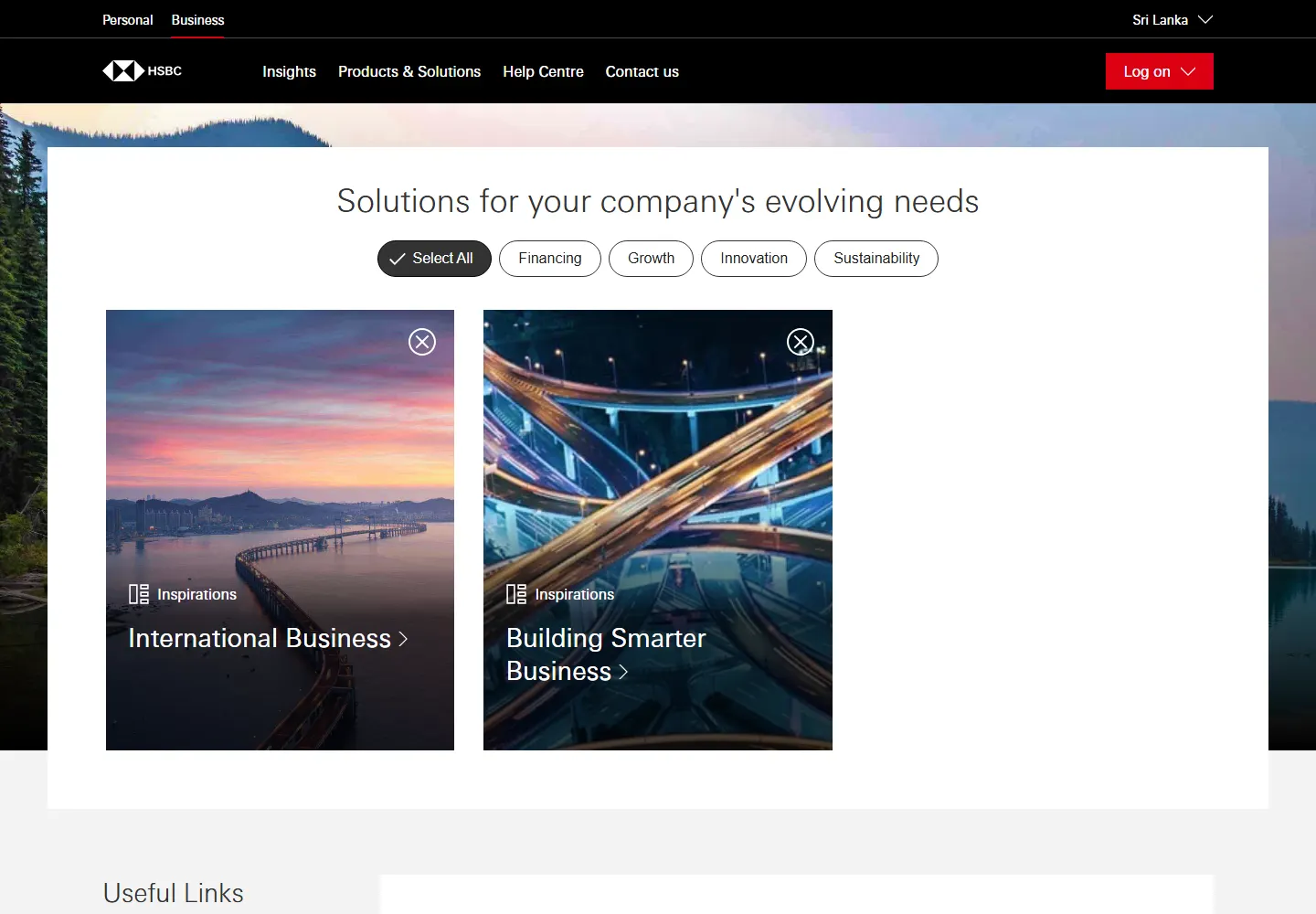
Task: Open the Products & Solutions menu
Action: 409,71
